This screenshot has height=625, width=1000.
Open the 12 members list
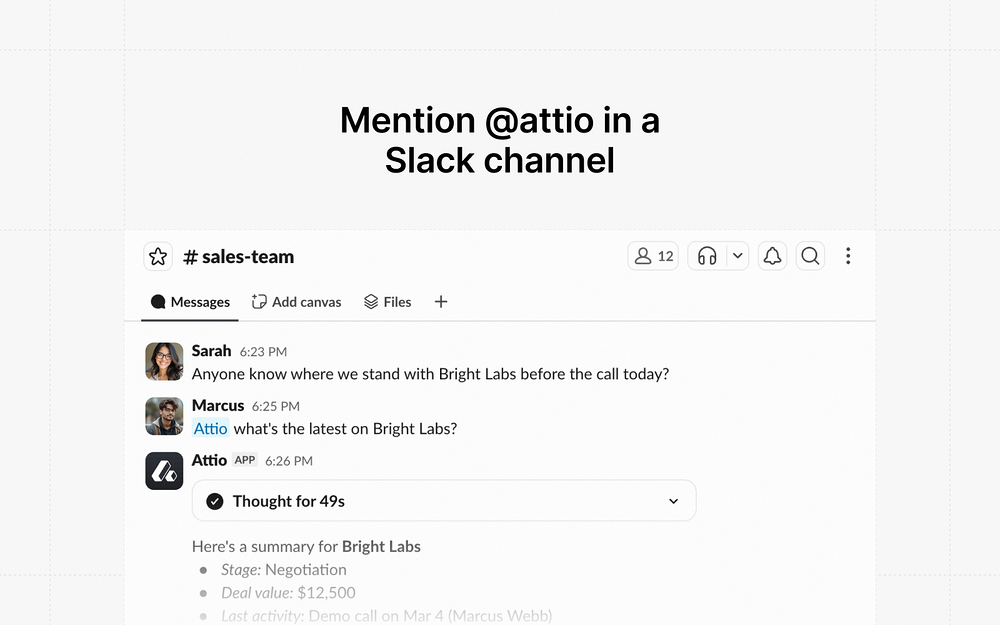tap(653, 256)
